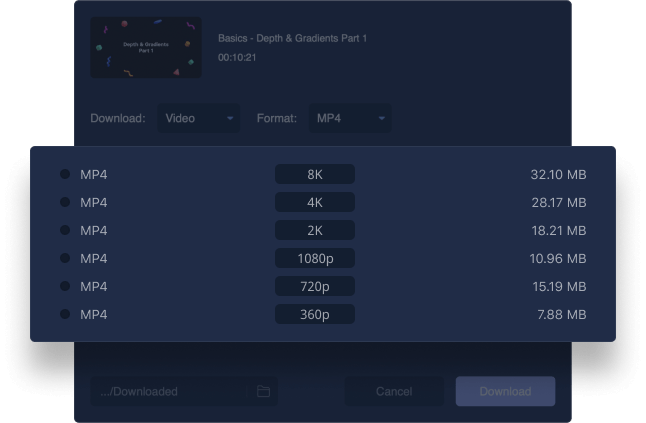Select the MP4 1080p radio button

coord(65,258)
